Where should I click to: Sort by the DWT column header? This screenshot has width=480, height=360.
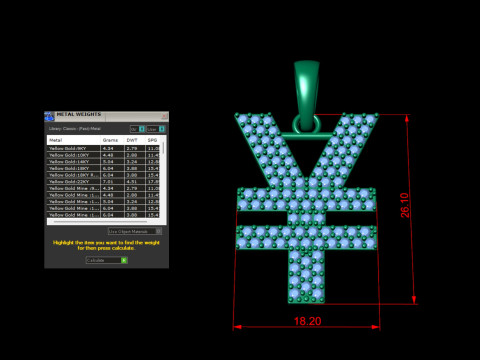coord(135,140)
